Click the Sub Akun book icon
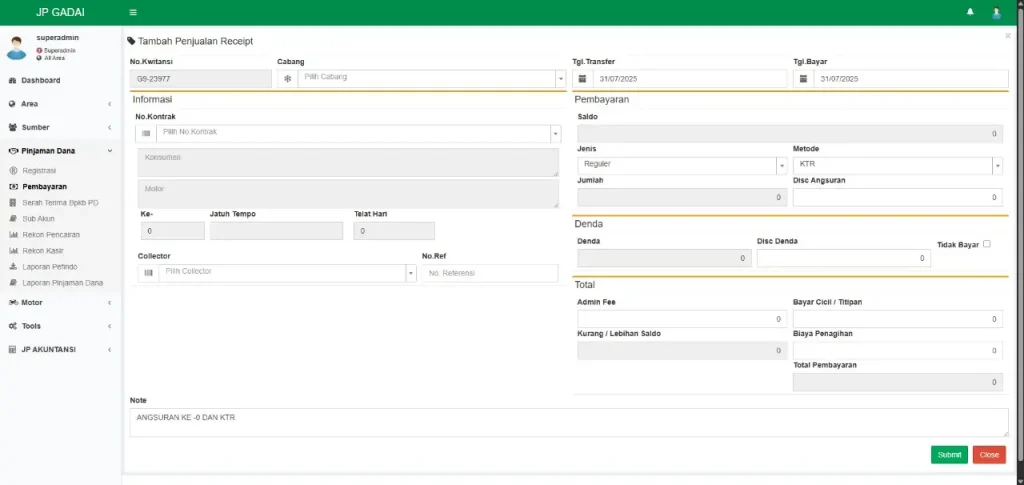Screen dimensions: 1024x485 [x=13, y=219]
